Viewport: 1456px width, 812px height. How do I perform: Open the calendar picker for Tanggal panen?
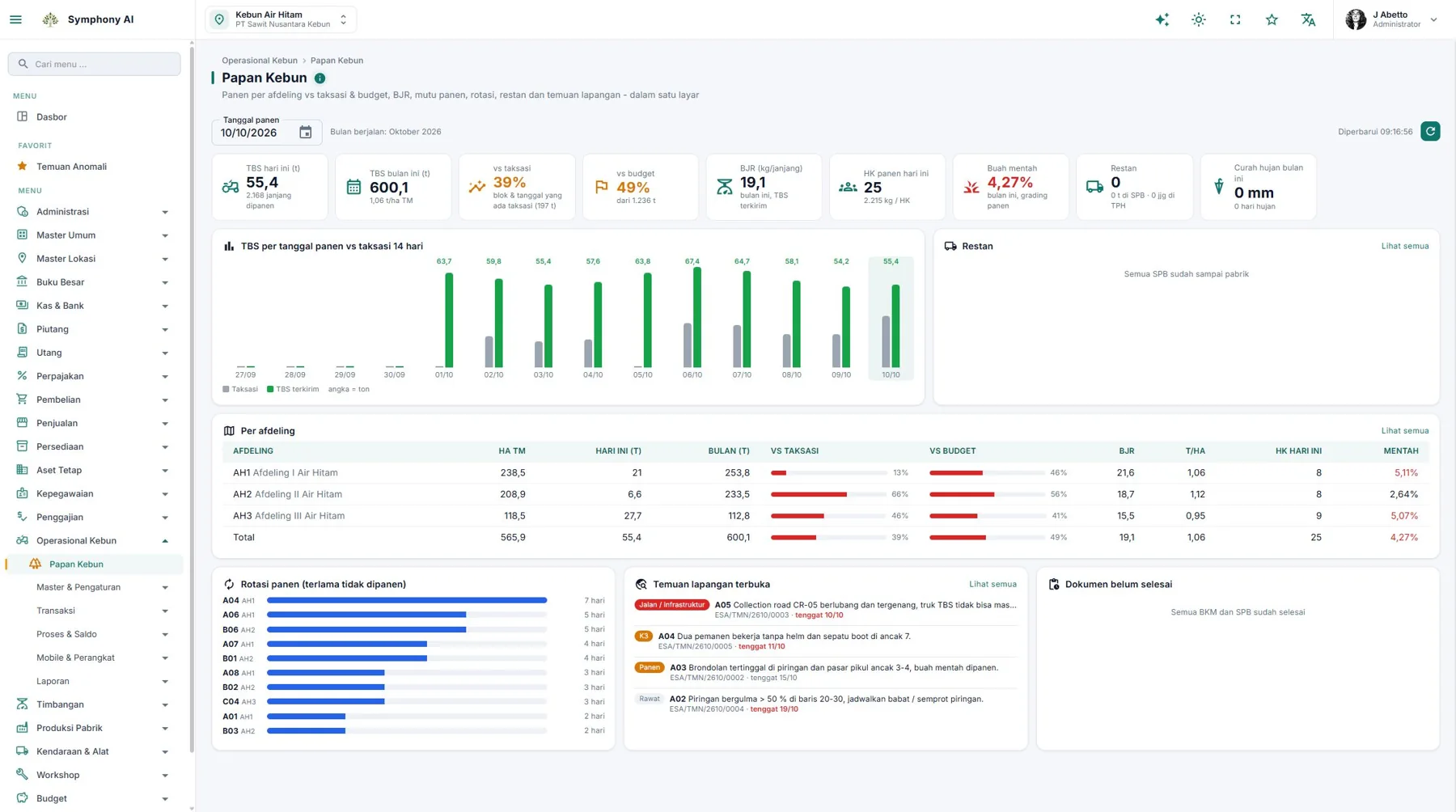305,133
